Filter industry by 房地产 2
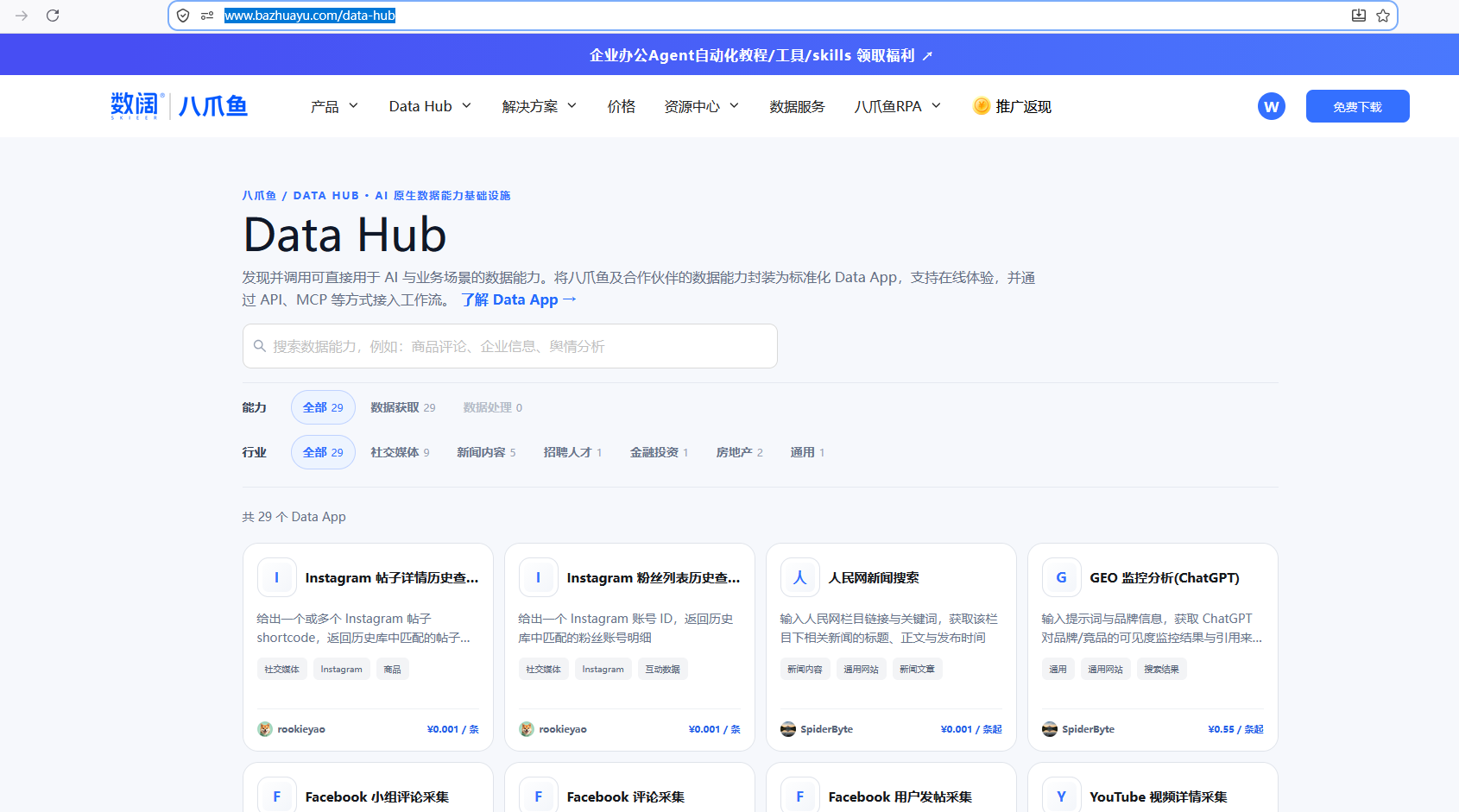This screenshot has height=812, width=1459. coord(739,452)
